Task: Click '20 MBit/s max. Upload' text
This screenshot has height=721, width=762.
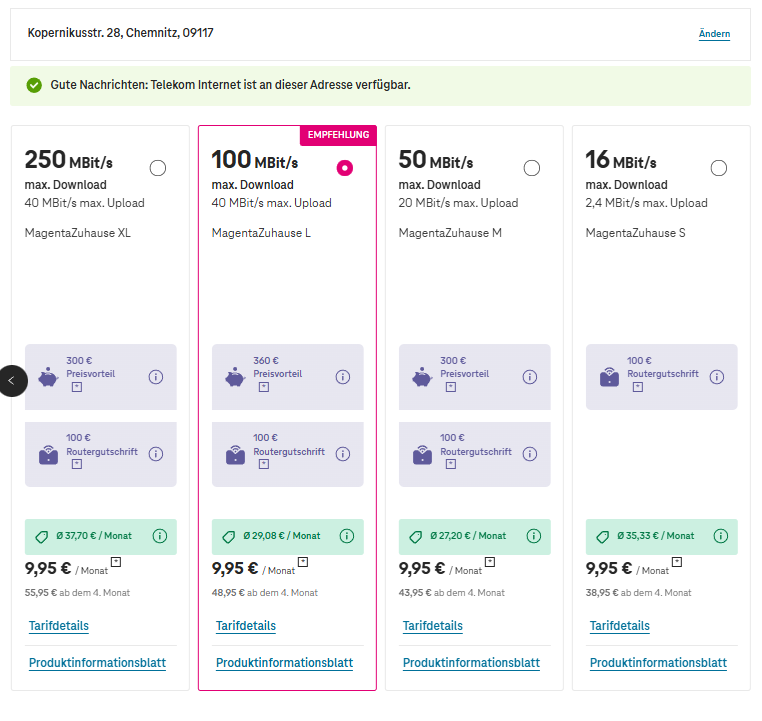Action: 458,203
